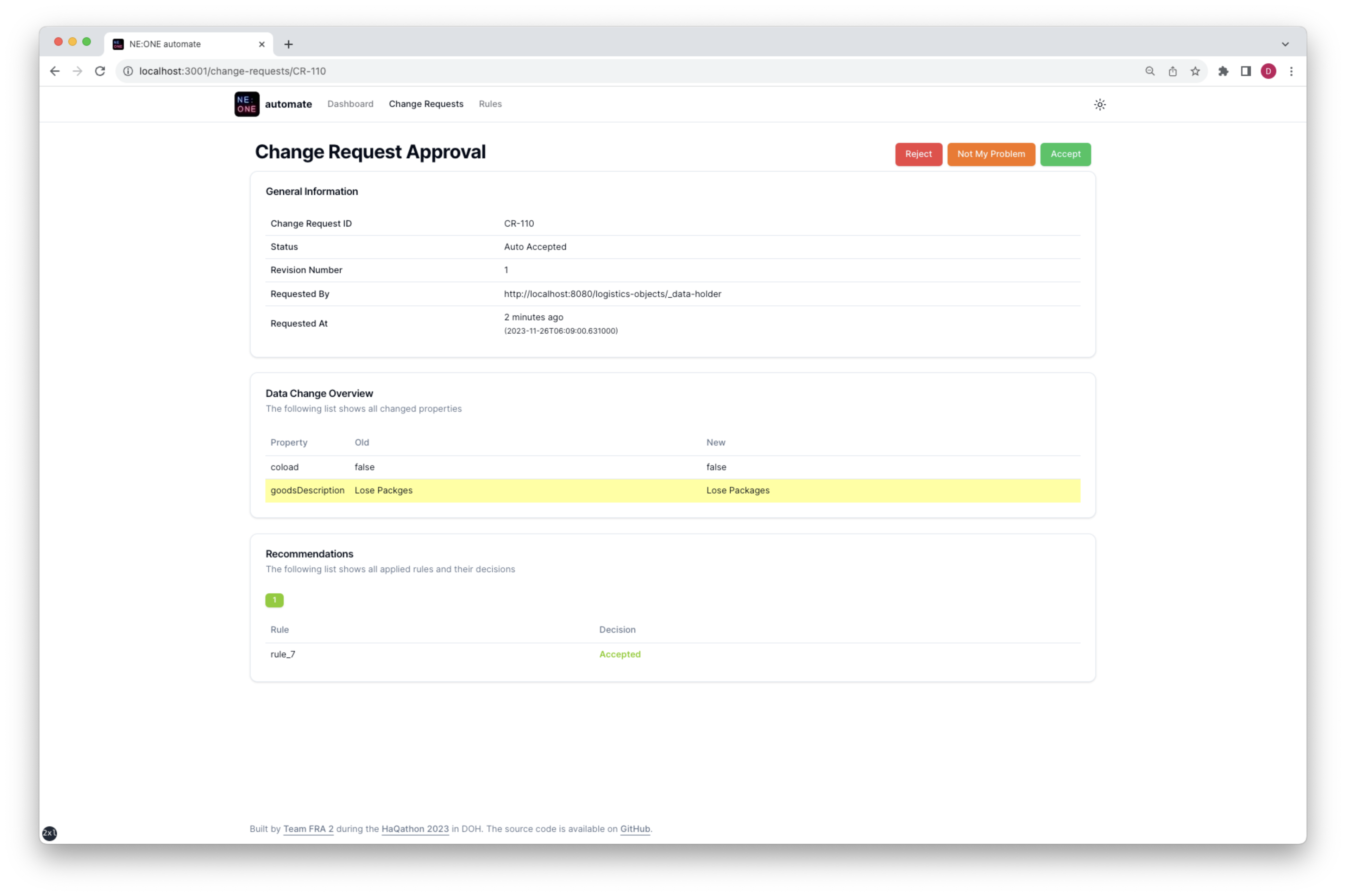Expand the tab search chevron
This screenshot has height=896, width=1346.
(1285, 44)
